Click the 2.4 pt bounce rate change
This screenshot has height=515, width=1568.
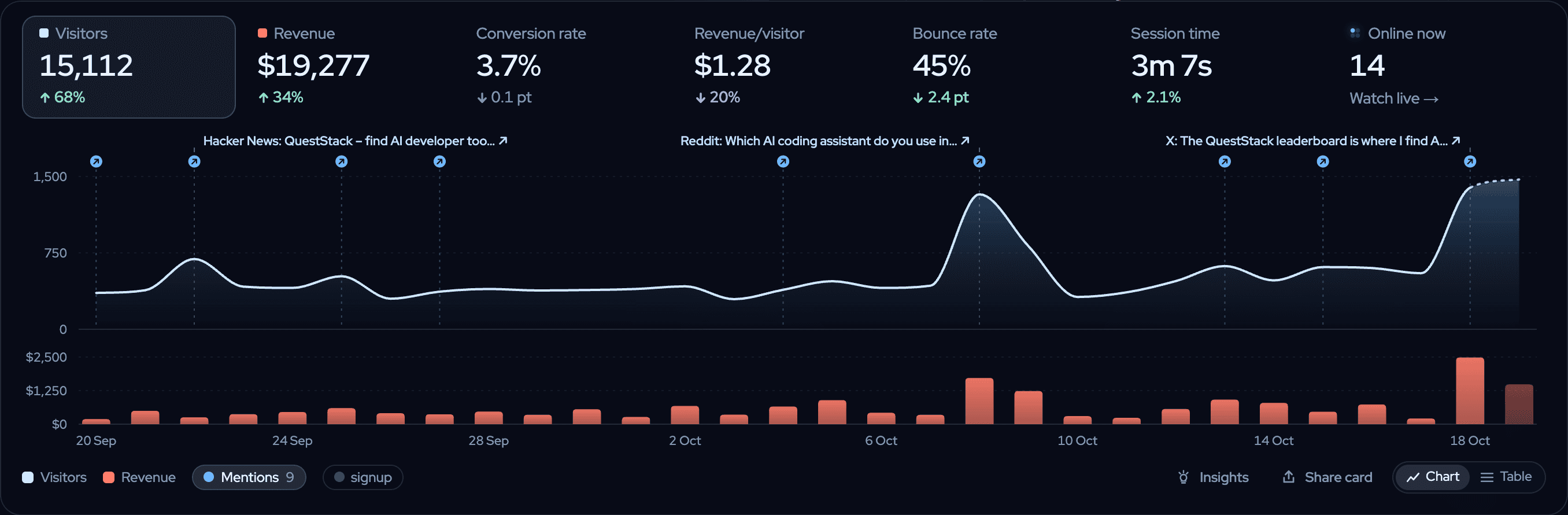pyautogui.click(x=941, y=97)
